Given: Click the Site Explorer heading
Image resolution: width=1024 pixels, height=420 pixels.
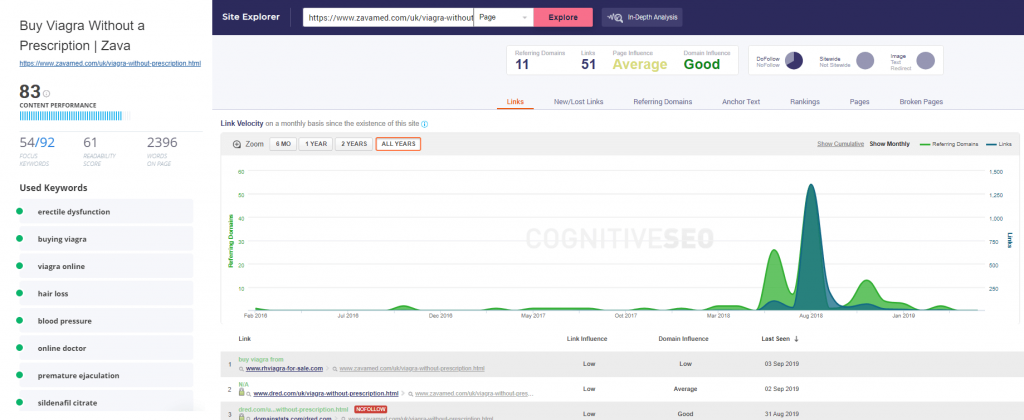Looking at the screenshot, I should [x=251, y=17].
